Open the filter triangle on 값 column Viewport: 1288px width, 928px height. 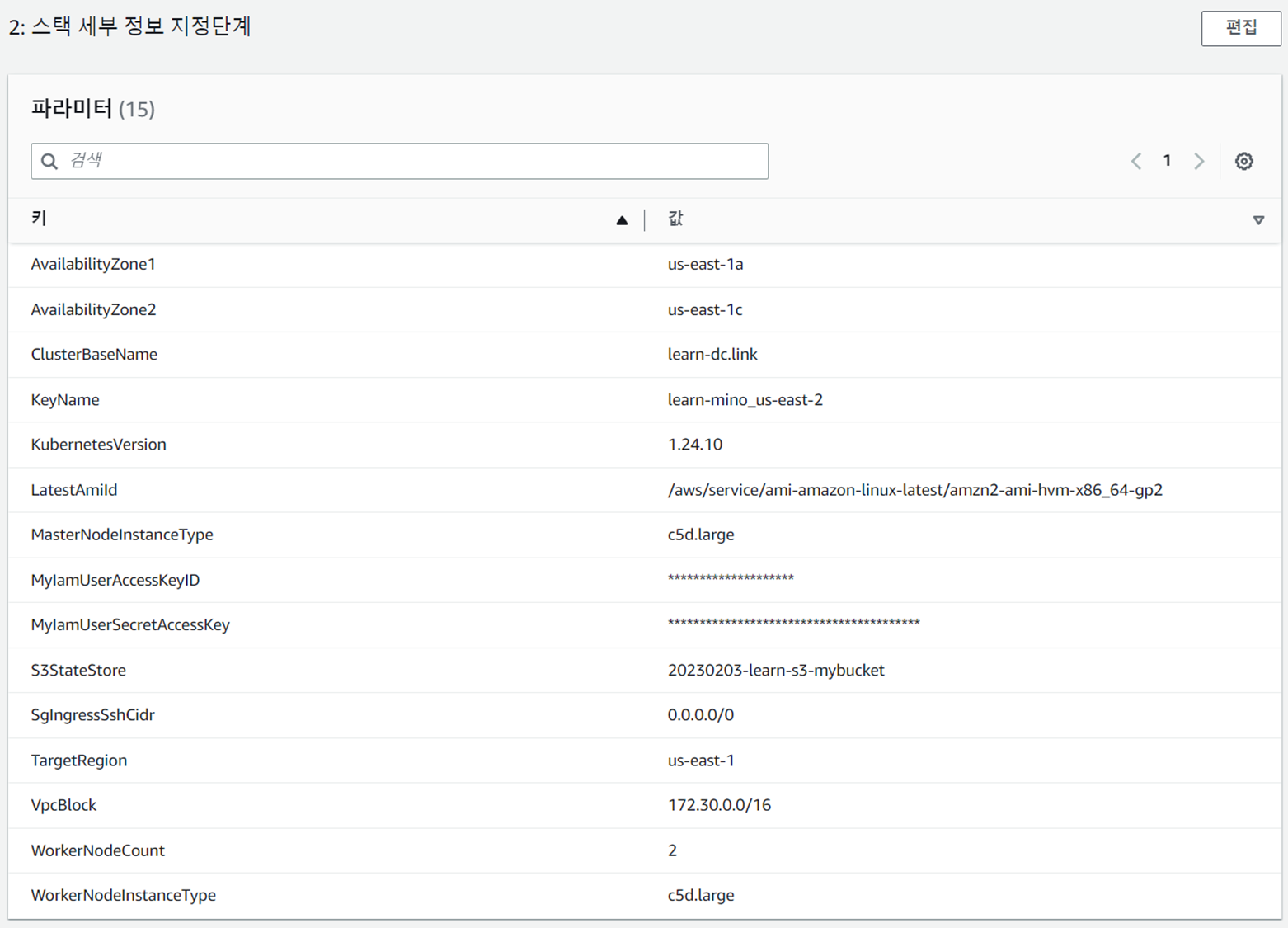(1258, 219)
